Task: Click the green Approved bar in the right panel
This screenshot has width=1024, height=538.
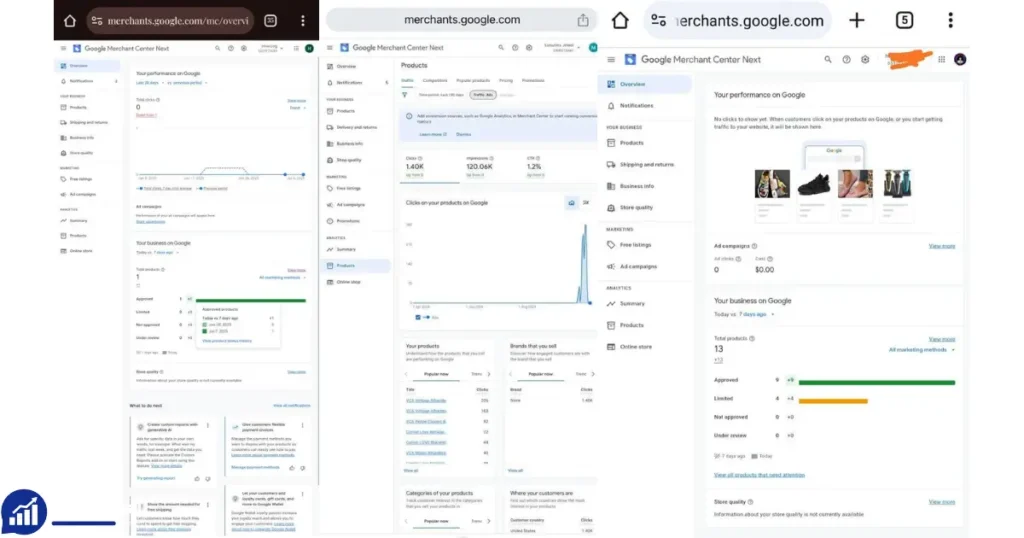Action: (x=876, y=383)
